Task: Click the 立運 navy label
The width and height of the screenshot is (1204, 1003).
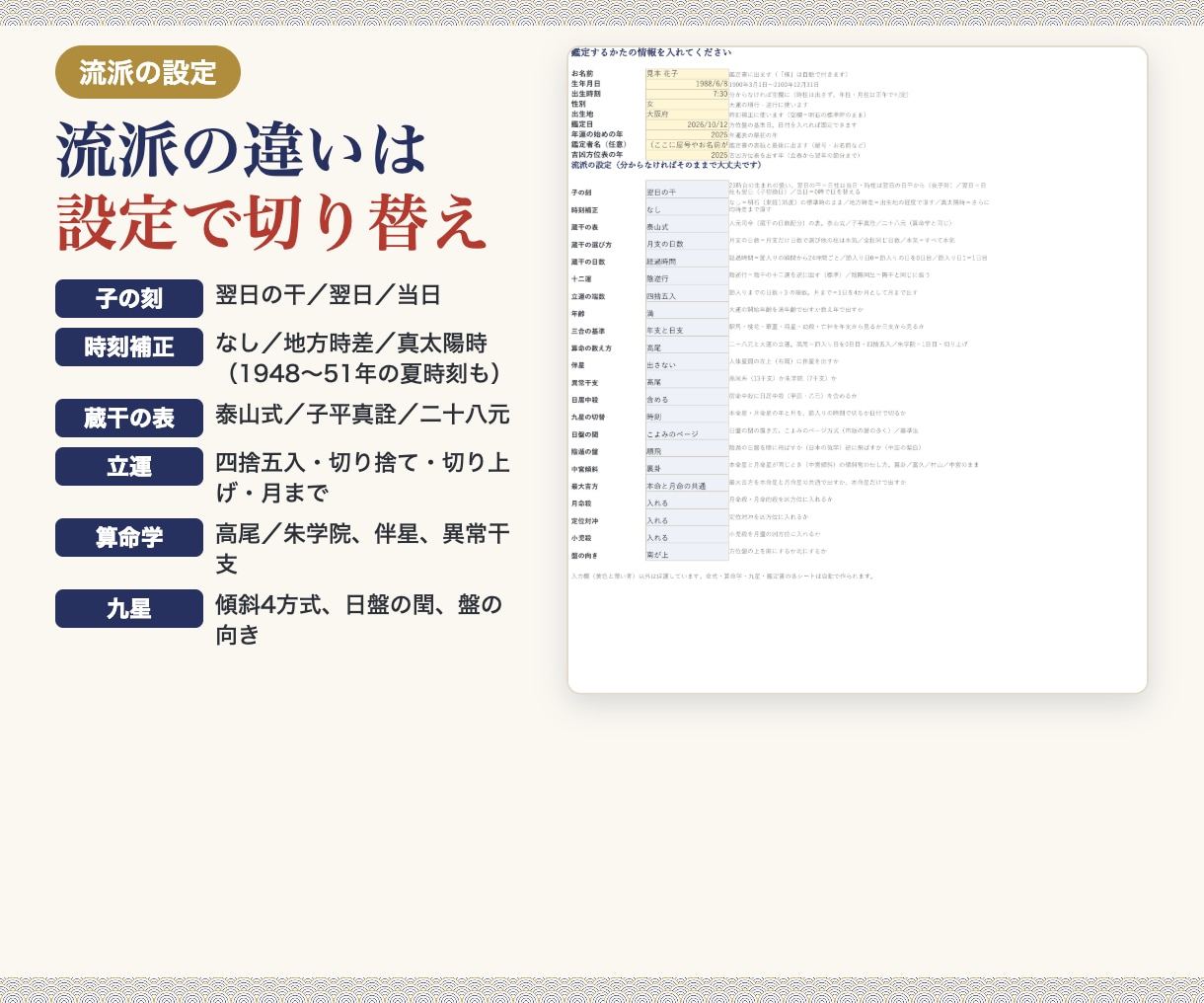Action: click(x=129, y=466)
